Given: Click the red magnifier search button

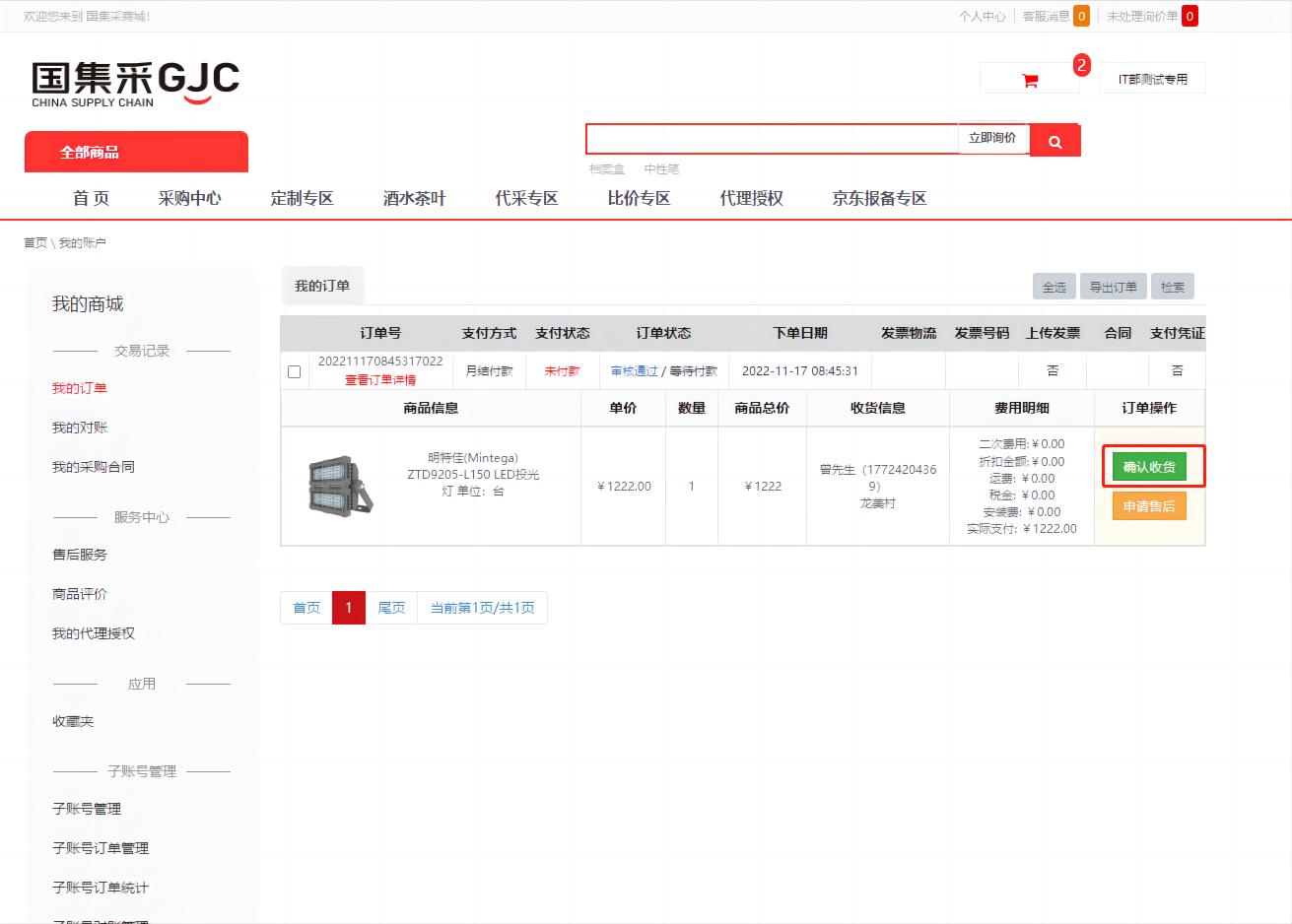Looking at the screenshot, I should coord(1054,141).
